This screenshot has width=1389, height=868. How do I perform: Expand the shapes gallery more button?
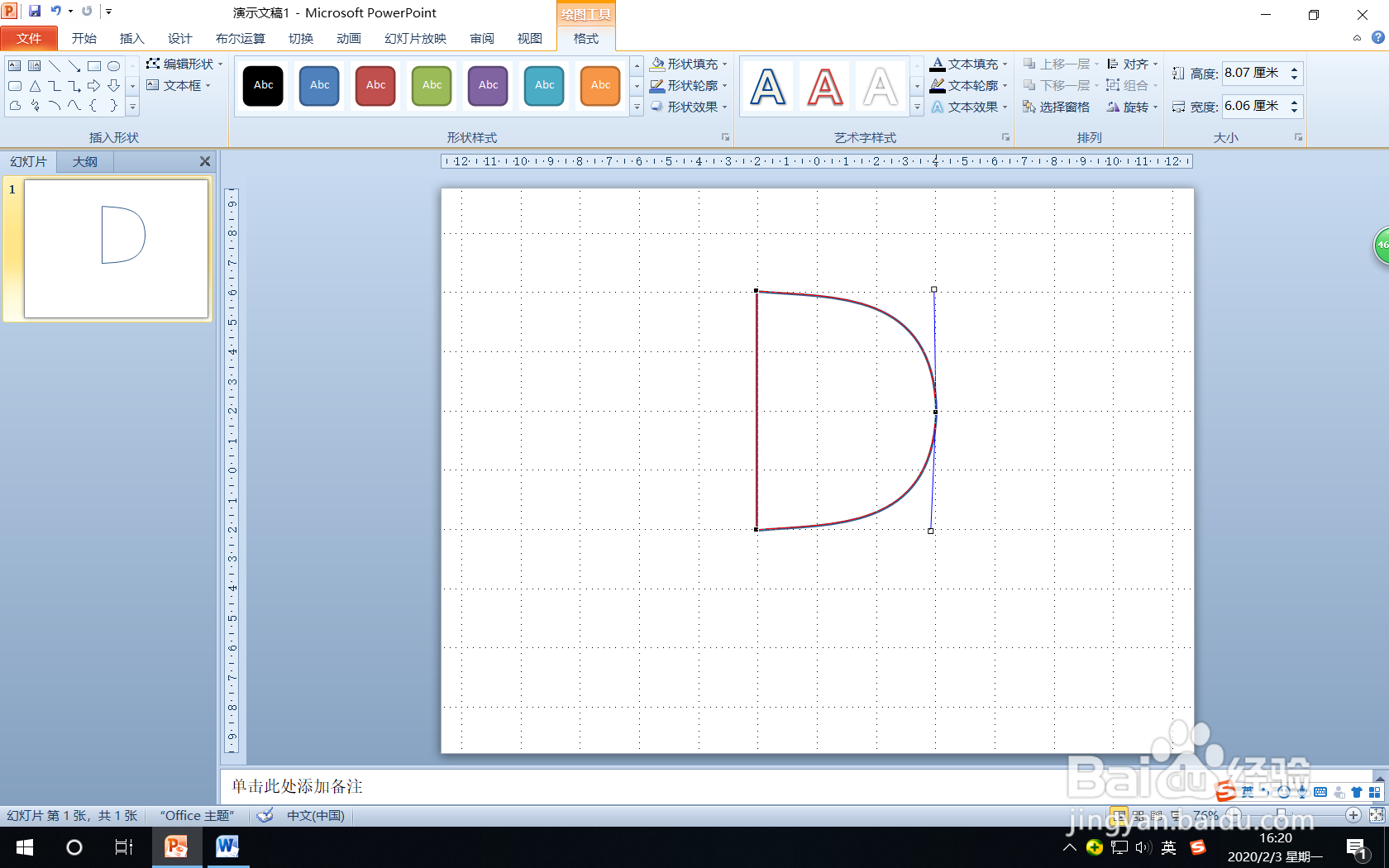(132, 107)
